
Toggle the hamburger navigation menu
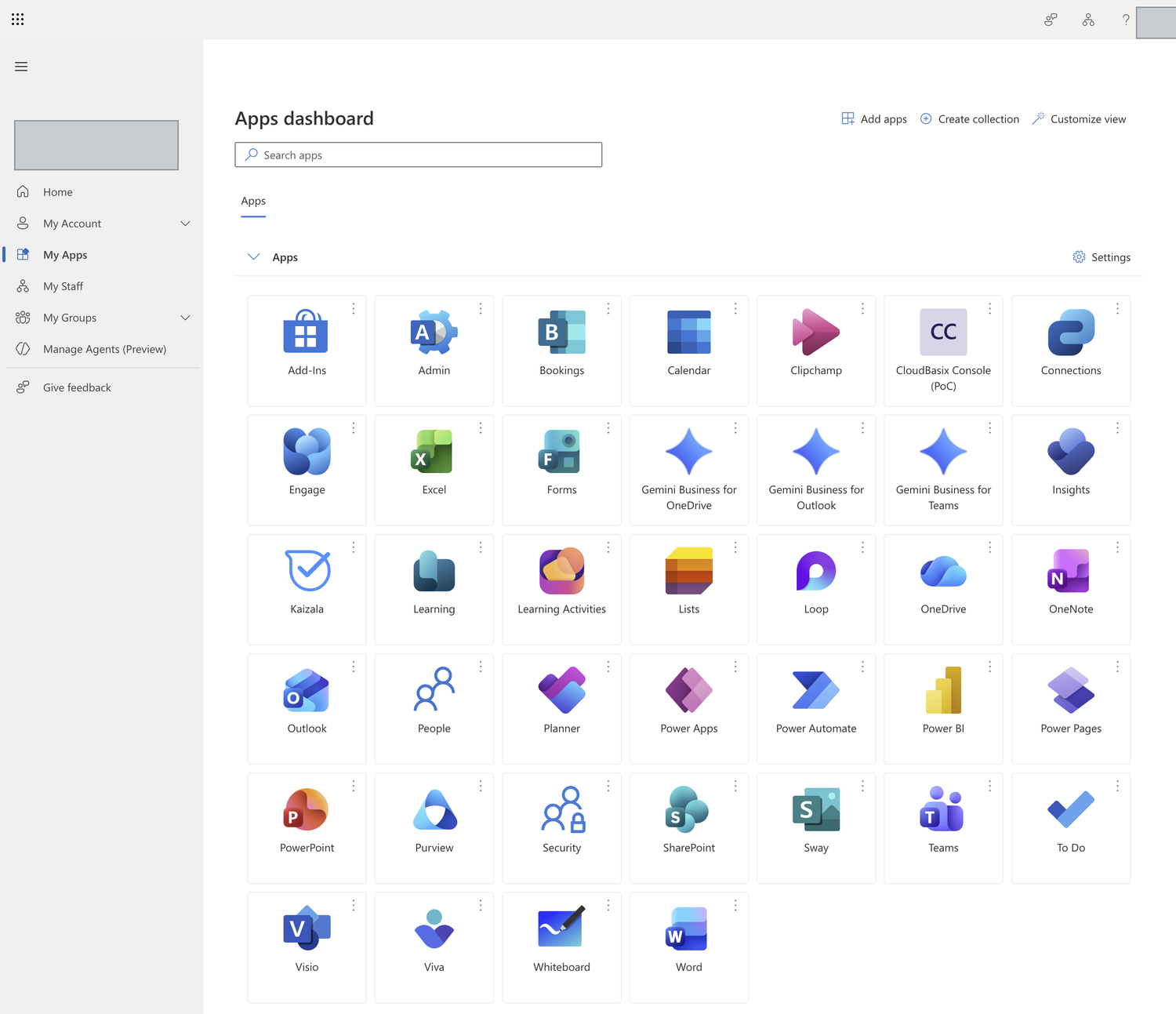tap(21, 67)
